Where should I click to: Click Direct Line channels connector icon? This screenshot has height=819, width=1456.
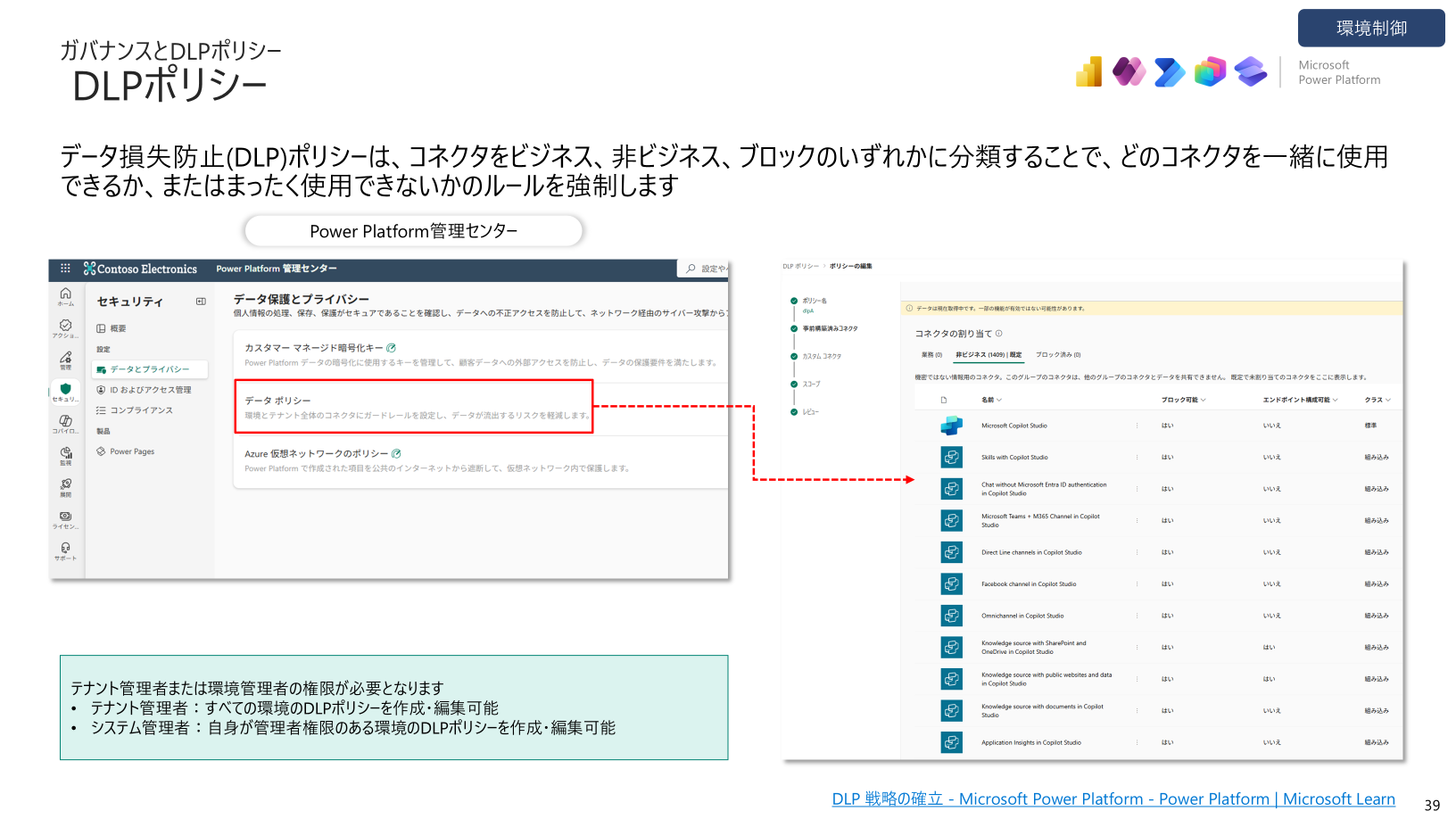point(952,552)
